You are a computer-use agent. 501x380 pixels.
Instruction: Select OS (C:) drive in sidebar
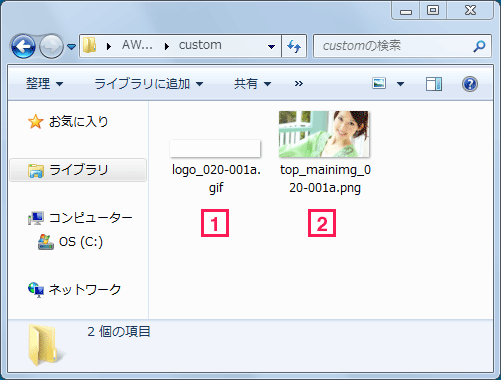[81, 242]
